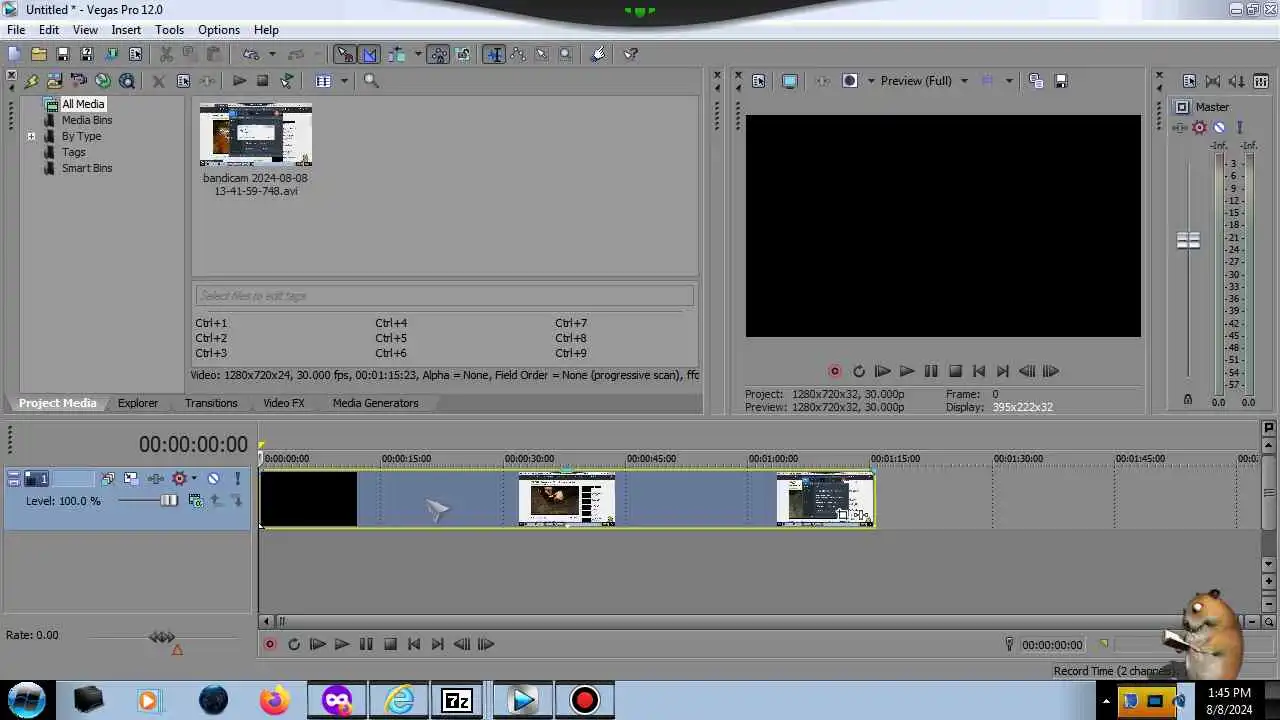Toggle Auto Preview in Project Media toolbar
Viewport: 1280px width, 720px height.
coord(287,81)
